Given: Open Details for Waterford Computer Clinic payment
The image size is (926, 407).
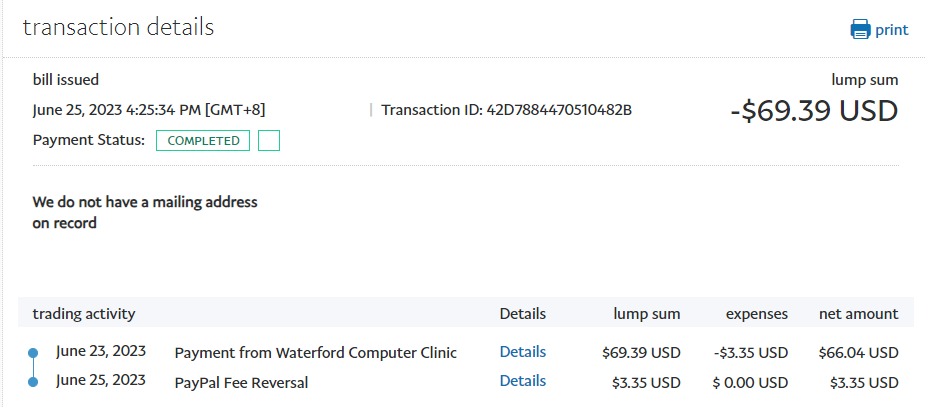Looking at the screenshot, I should [523, 352].
